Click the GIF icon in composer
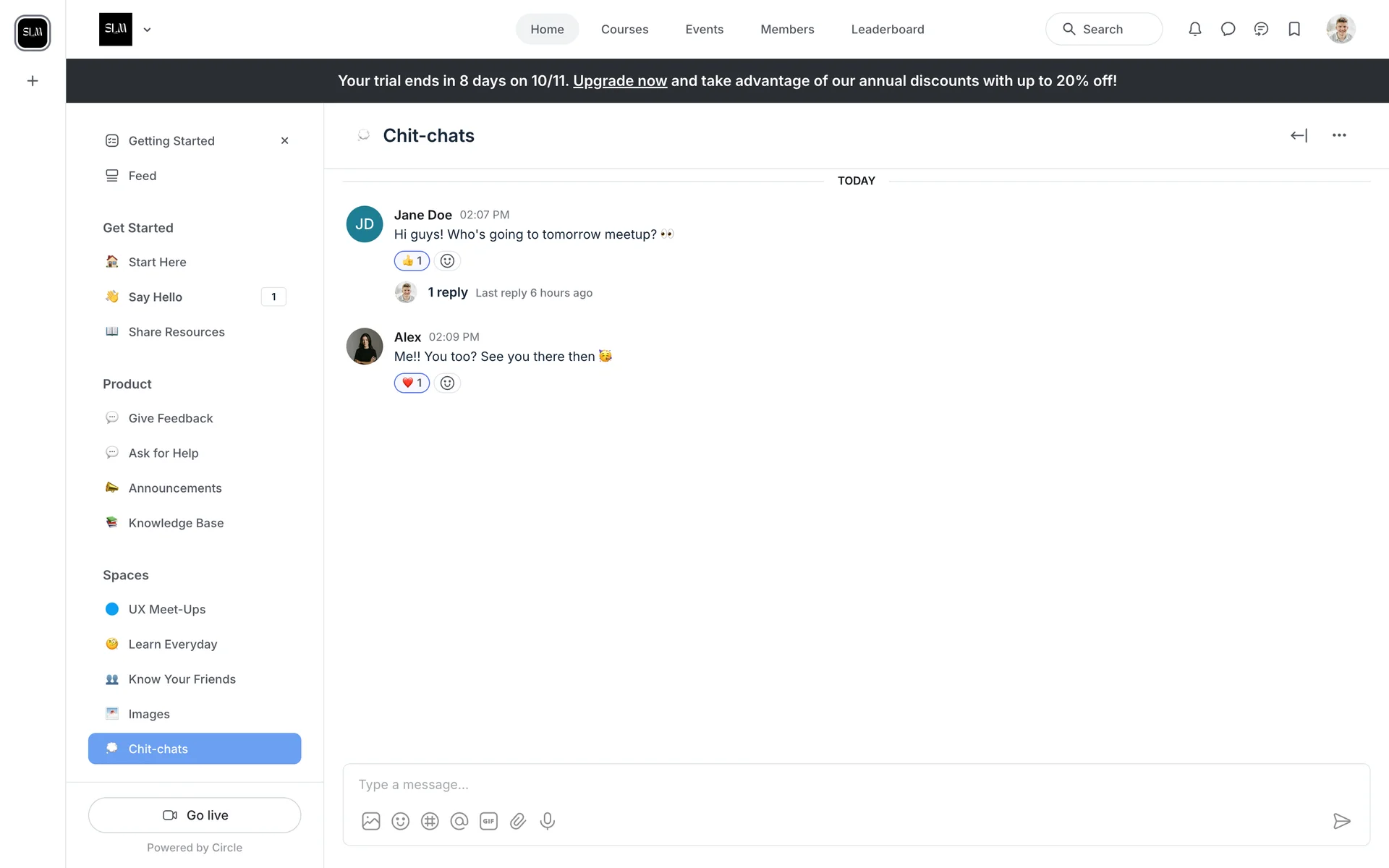The height and width of the screenshot is (868, 1389). coord(488,821)
